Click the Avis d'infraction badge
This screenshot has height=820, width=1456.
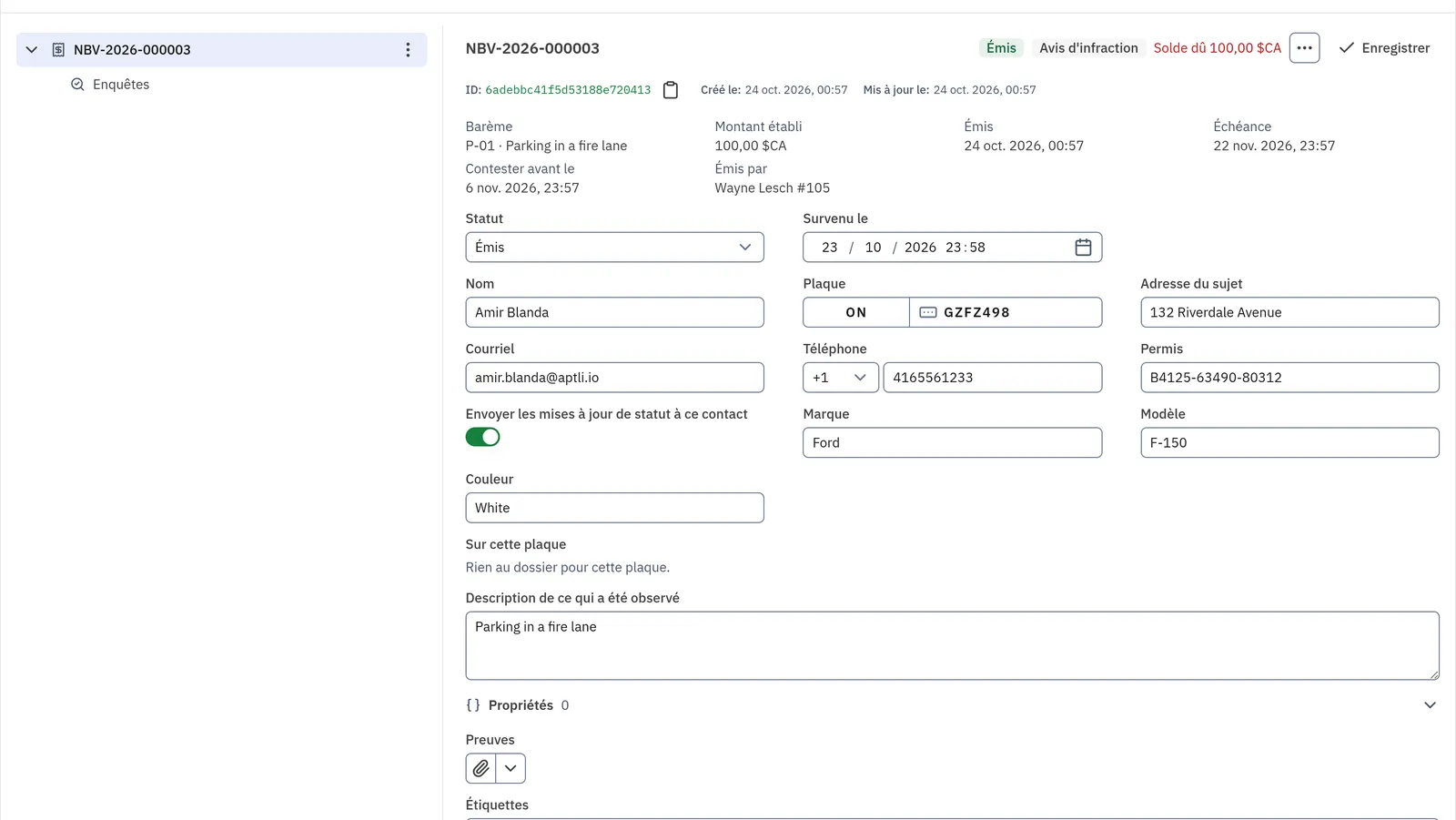[x=1088, y=48]
